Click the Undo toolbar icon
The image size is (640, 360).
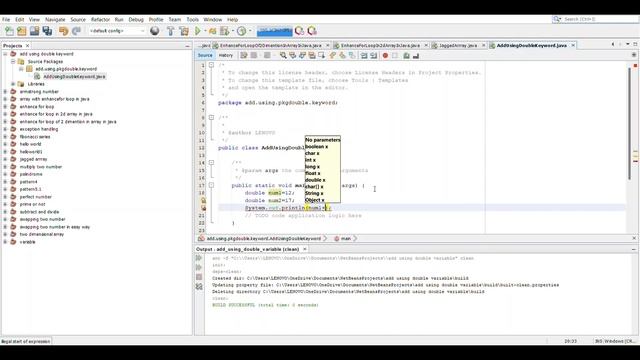click(x=63, y=31)
